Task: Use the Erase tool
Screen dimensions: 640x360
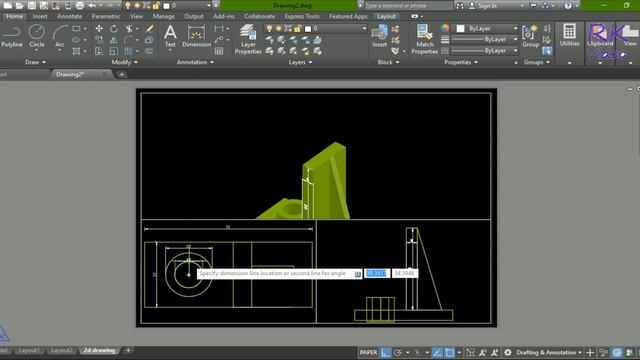Action: point(149,29)
